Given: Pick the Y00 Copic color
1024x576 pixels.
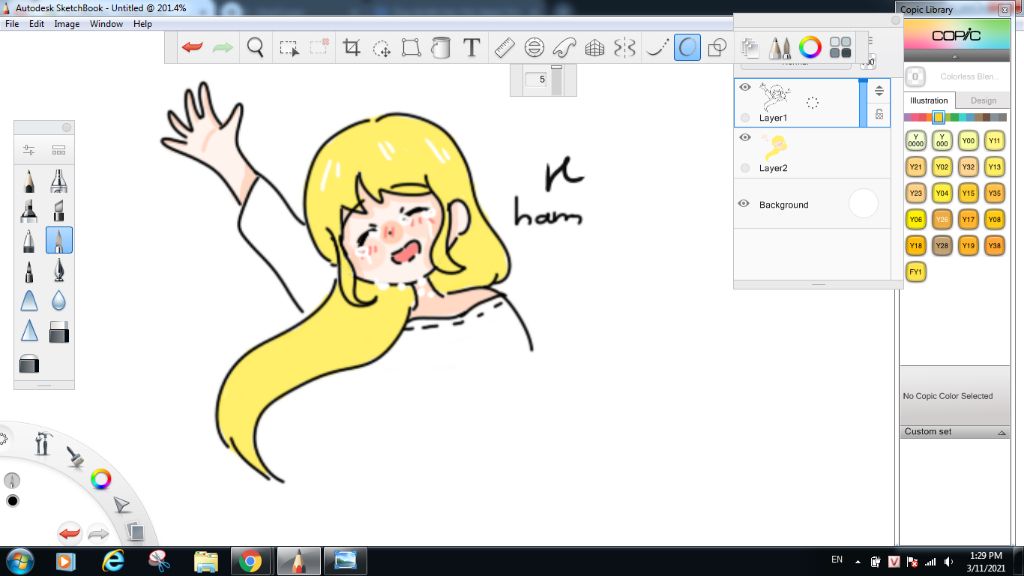Looking at the screenshot, I should click(x=968, y=140).
